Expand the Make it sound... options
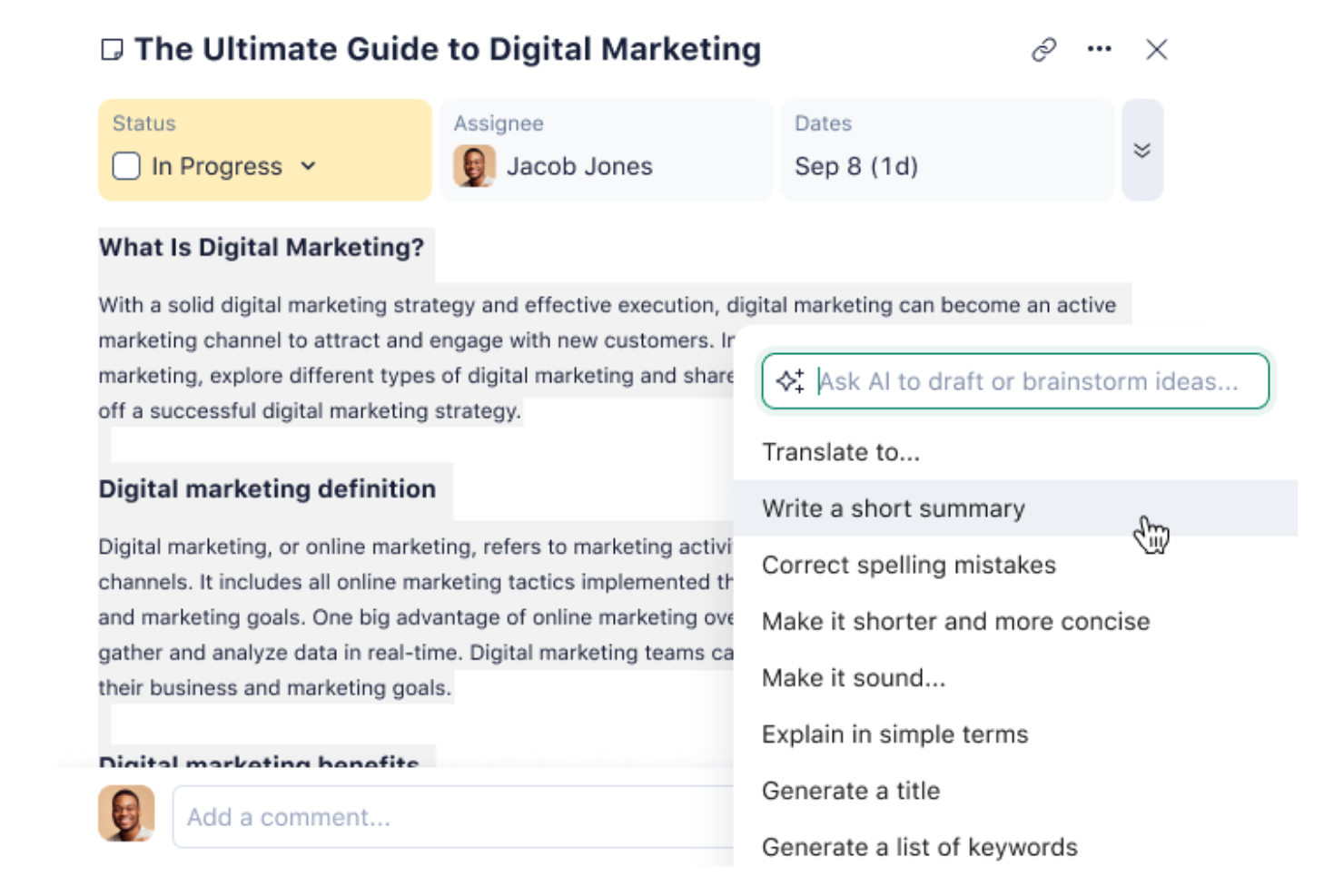 point(854,677)
